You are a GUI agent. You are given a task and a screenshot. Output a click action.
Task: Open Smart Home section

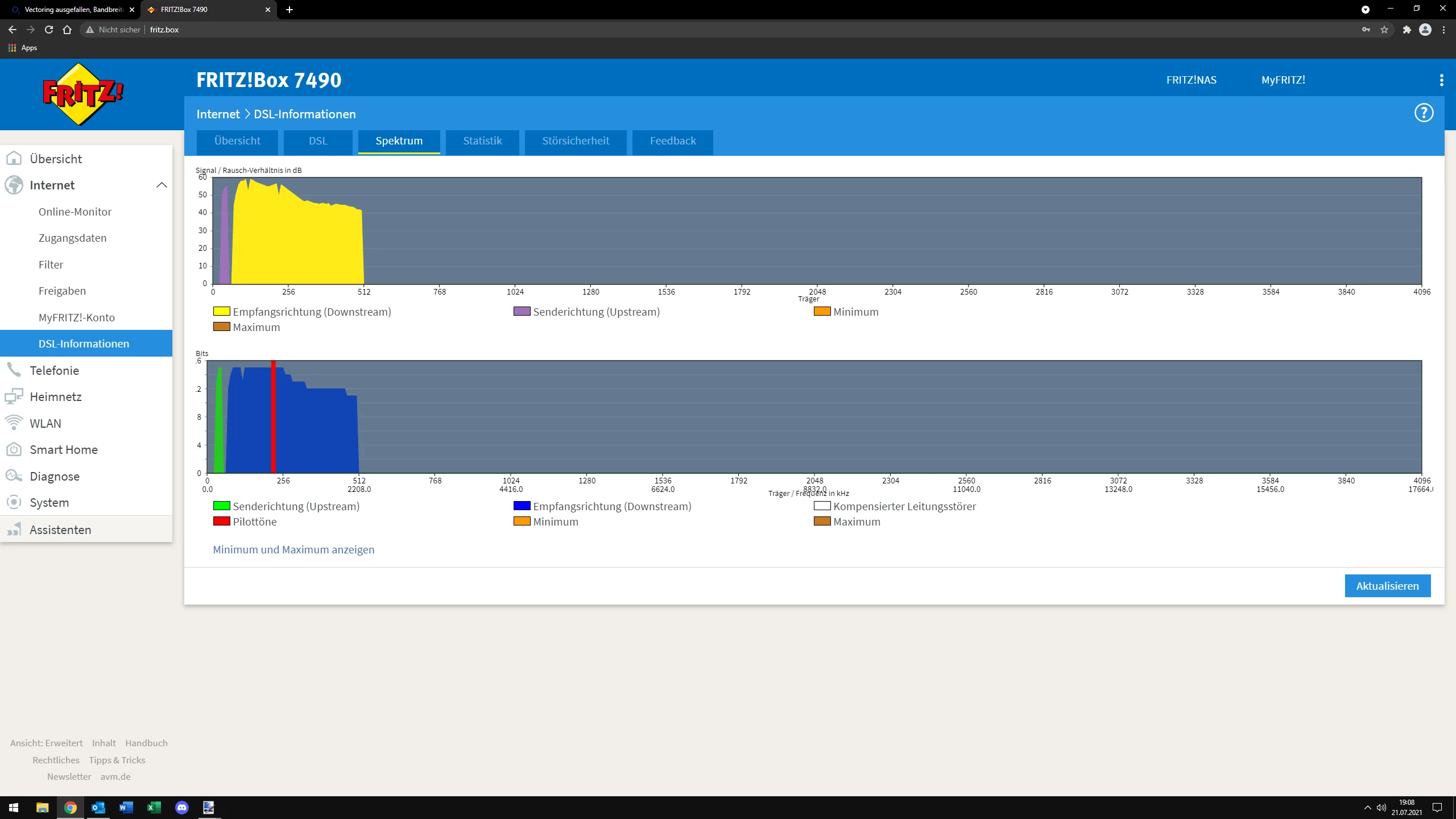[63, 449]
